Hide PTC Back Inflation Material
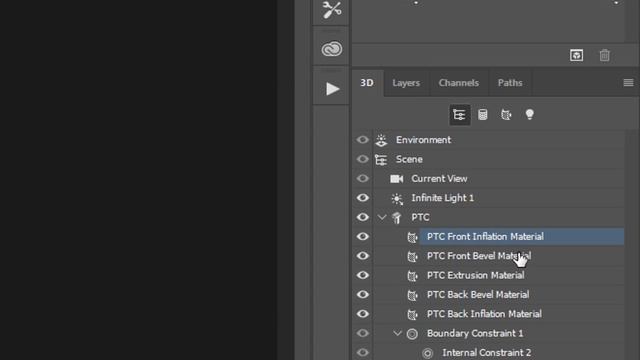 (x=362, y=313)
